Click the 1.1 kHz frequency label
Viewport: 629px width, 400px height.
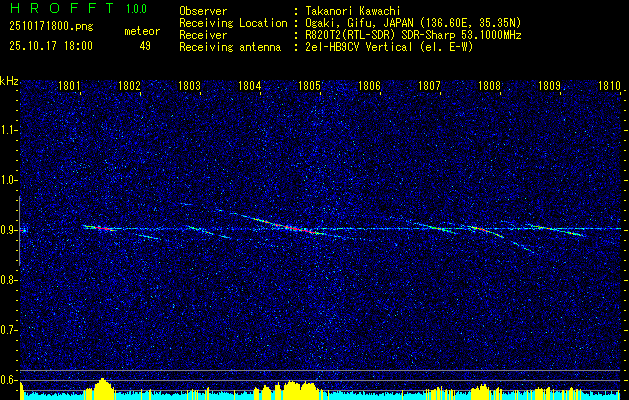click(x=8, y=130)
